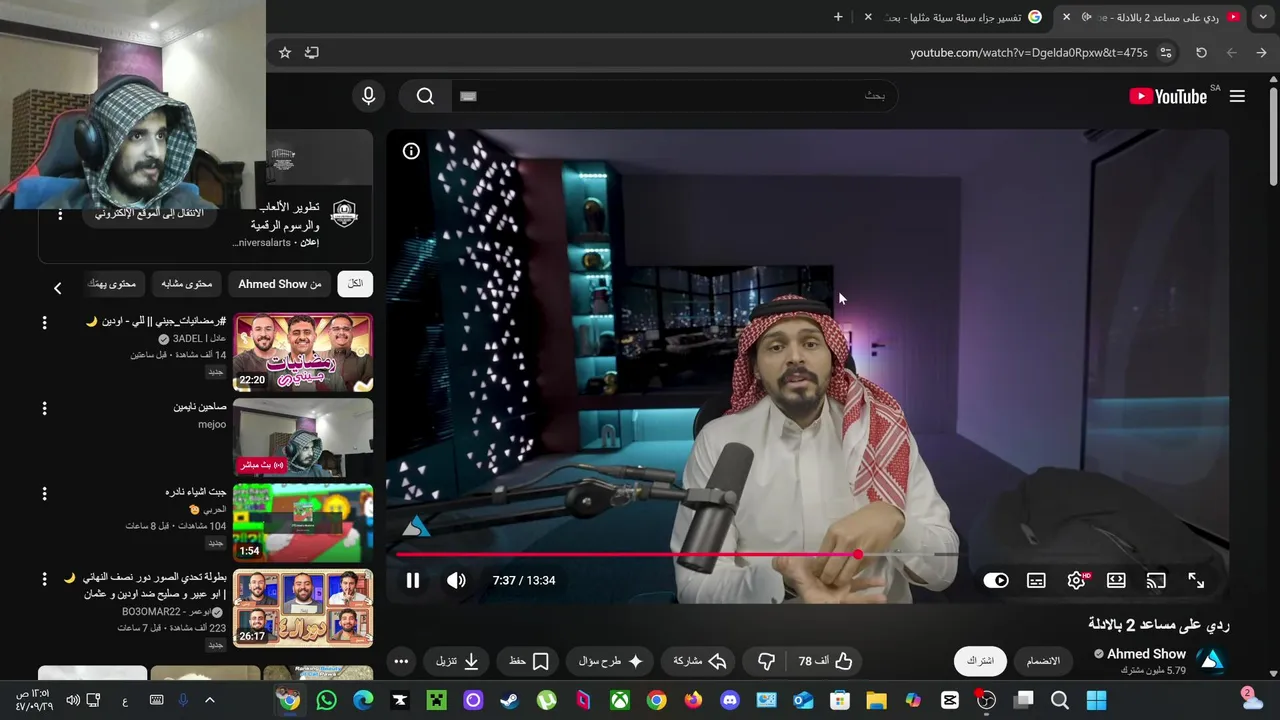Save the video with حفظ
The image size is (1280, 720).
click(x=529, y=661)
